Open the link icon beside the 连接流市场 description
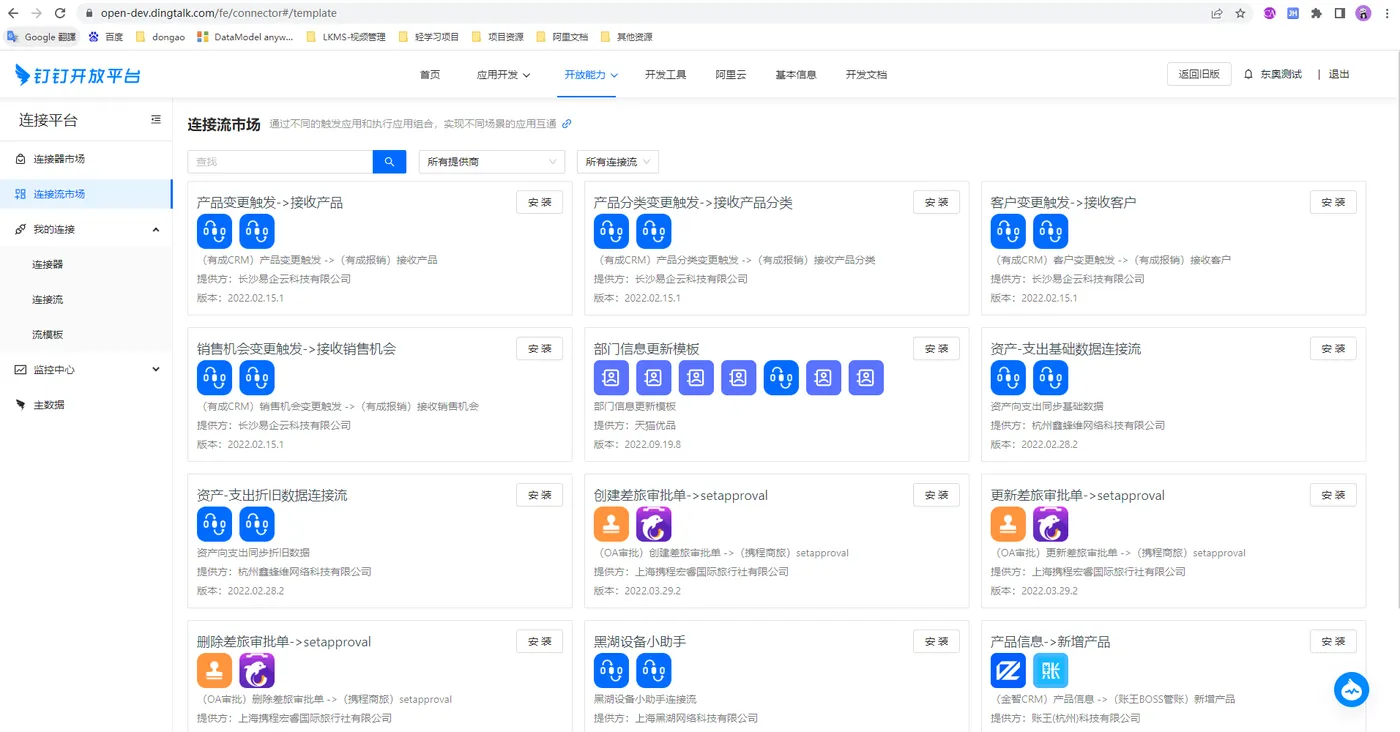This screenshot has width=1400, height=732. click(567, 124)
